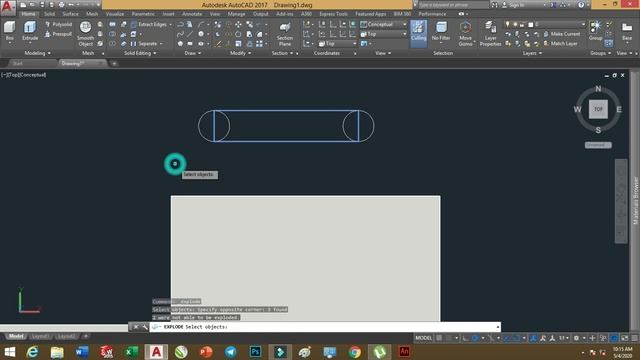The width and height of the screenshot is (640, 360).
Task: Click the viewport controls label [-][Top][Conceptual]
Action: coord(24,75)
